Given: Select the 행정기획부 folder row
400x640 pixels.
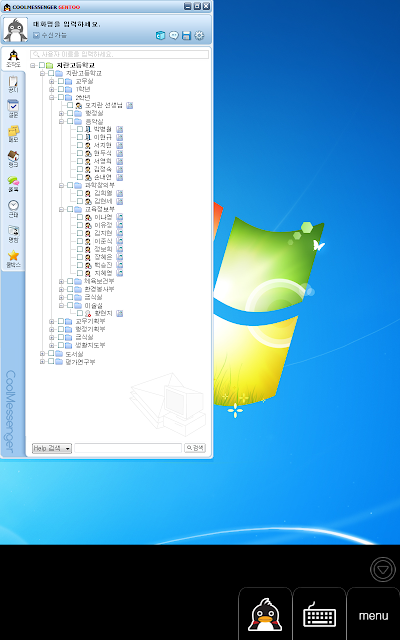Looking at the screenshot, I should 90,329.
